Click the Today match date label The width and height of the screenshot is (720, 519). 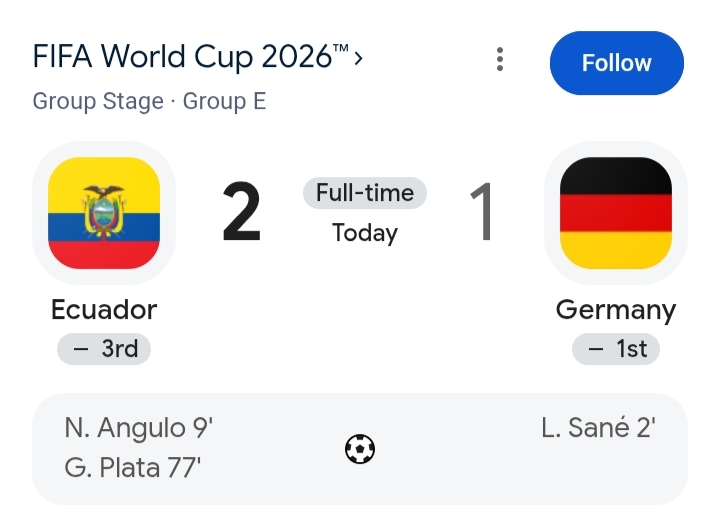365,233
